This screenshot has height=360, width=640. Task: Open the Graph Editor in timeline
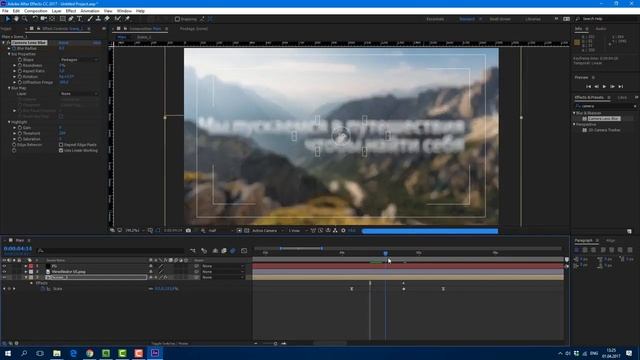(x=244, y=251)
